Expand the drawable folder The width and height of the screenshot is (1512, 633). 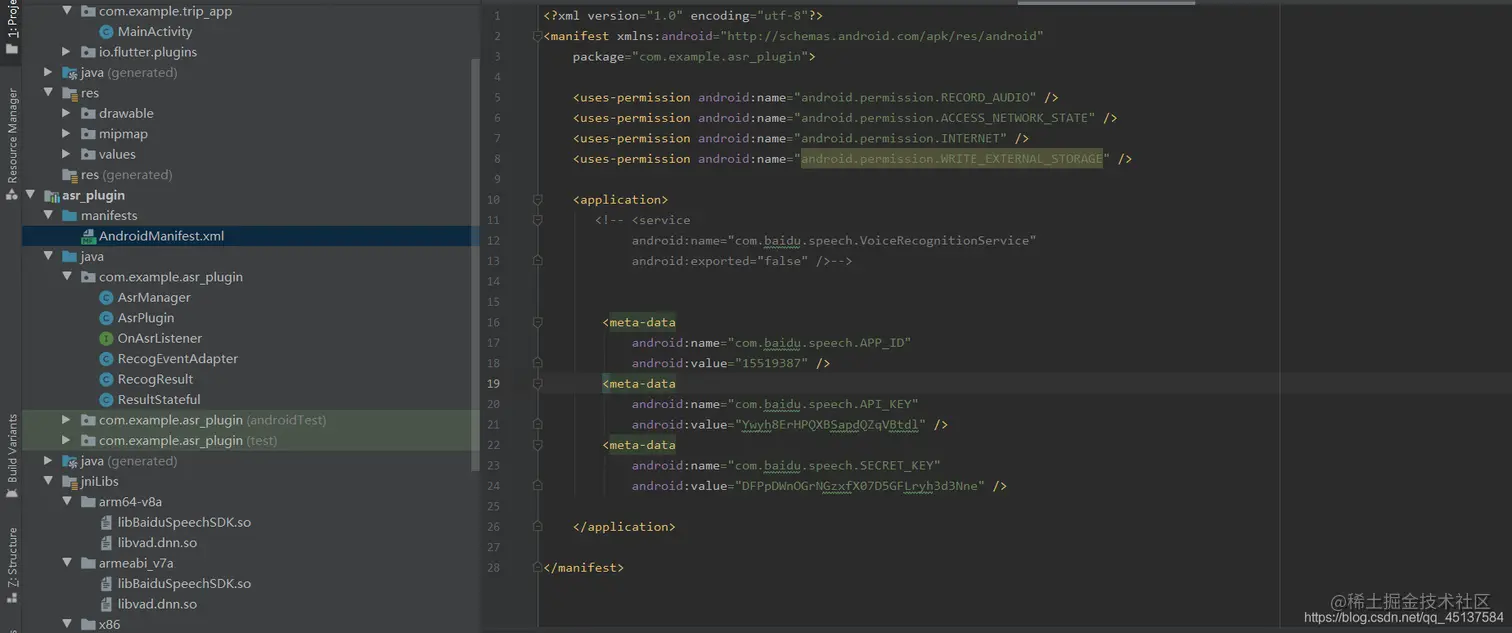pyautogui.click(x=66, y=113)
